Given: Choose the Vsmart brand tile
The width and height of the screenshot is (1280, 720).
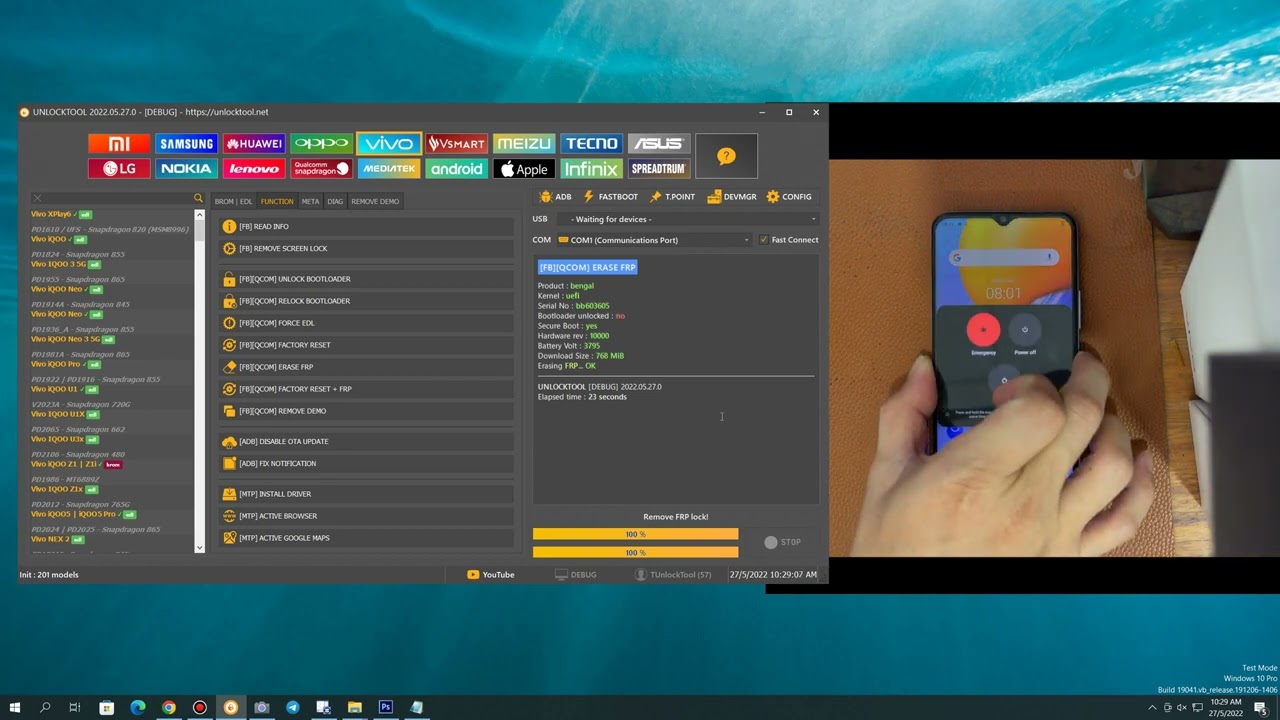Looking at the screenshot, I should tap(456, 144).
